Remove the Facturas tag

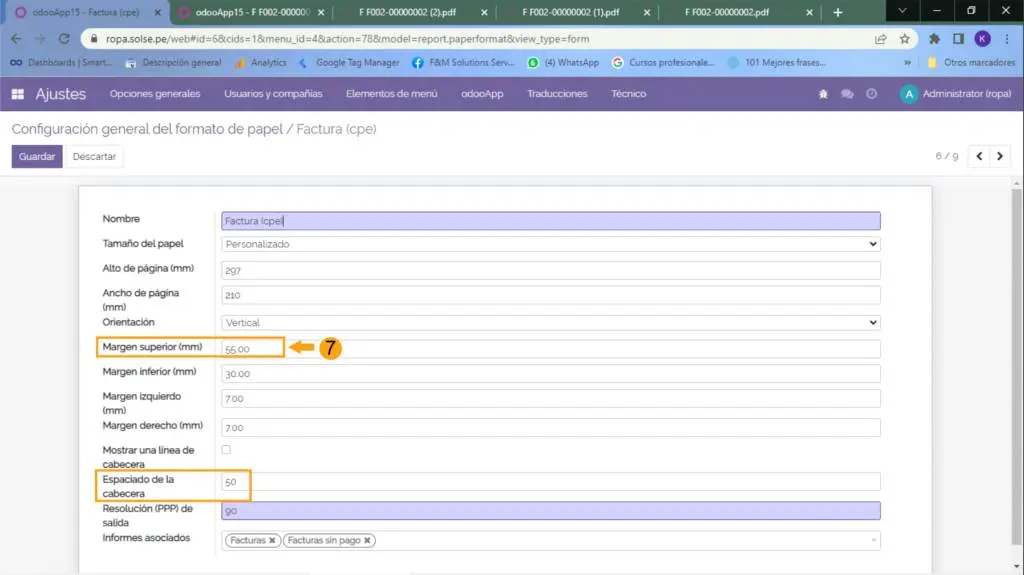click(272, 540)
